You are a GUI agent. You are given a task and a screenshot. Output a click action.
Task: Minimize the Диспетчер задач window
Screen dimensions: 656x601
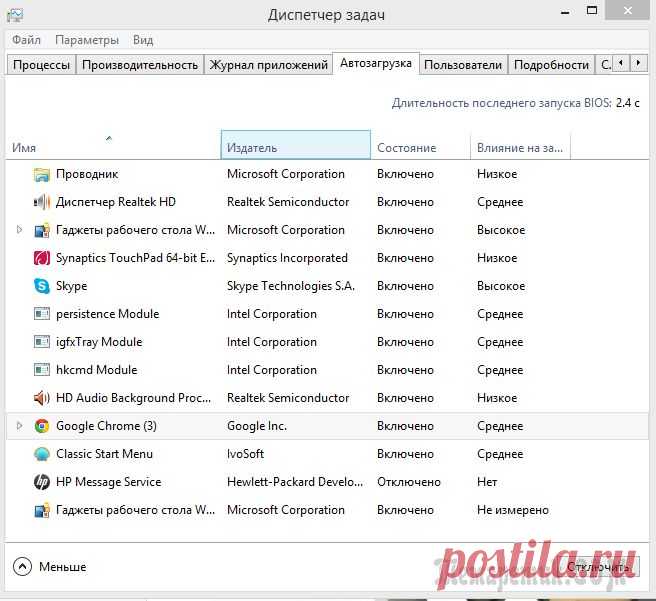pyautogui.click(x=565, y=11)
